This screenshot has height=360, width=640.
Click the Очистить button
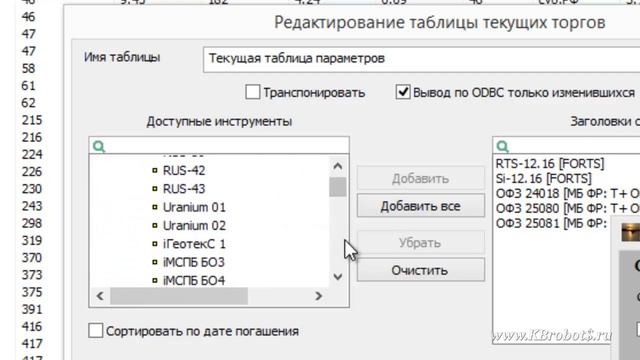pos(421,270)
